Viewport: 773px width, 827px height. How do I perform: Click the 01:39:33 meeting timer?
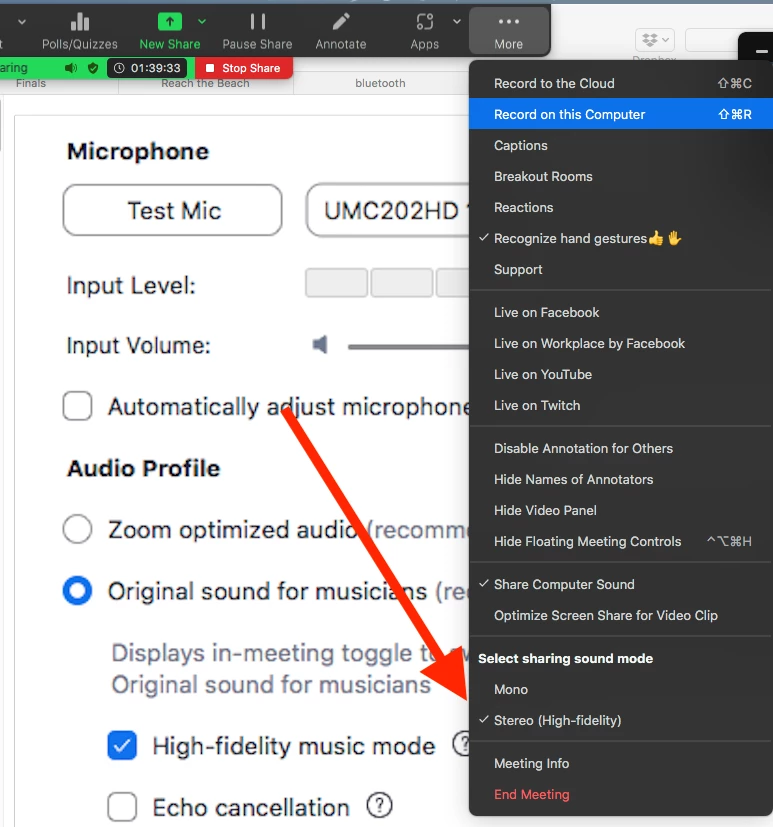click(156, 68)
